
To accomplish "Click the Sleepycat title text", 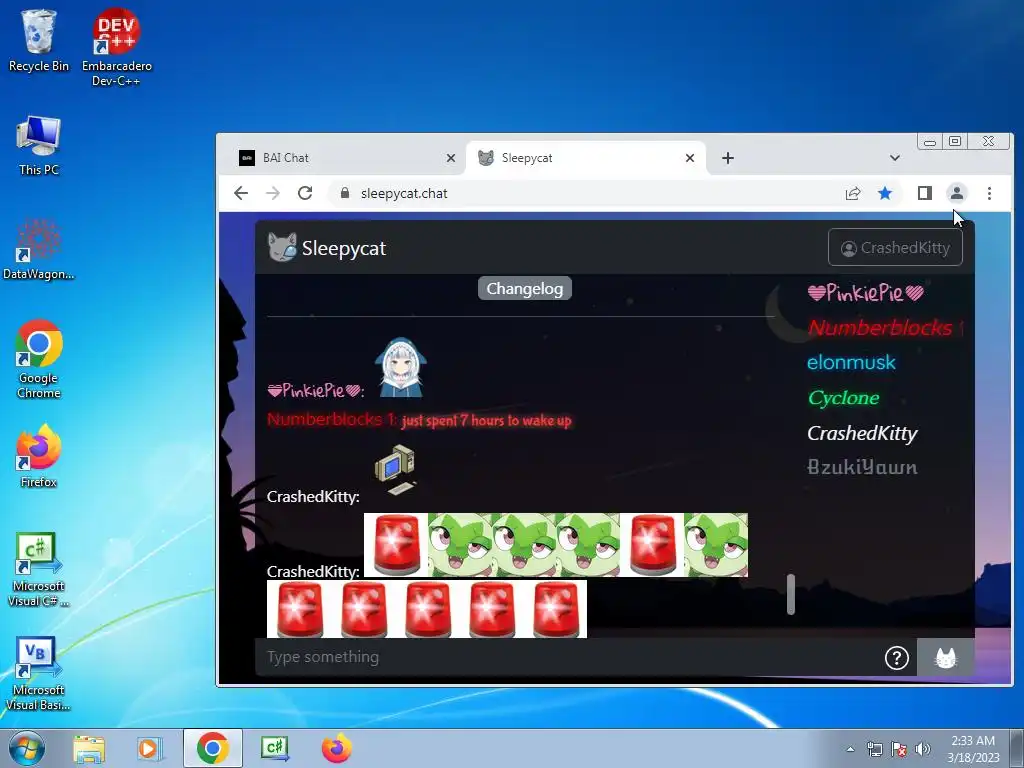I will pyautogui.click(x=344, y=248).
